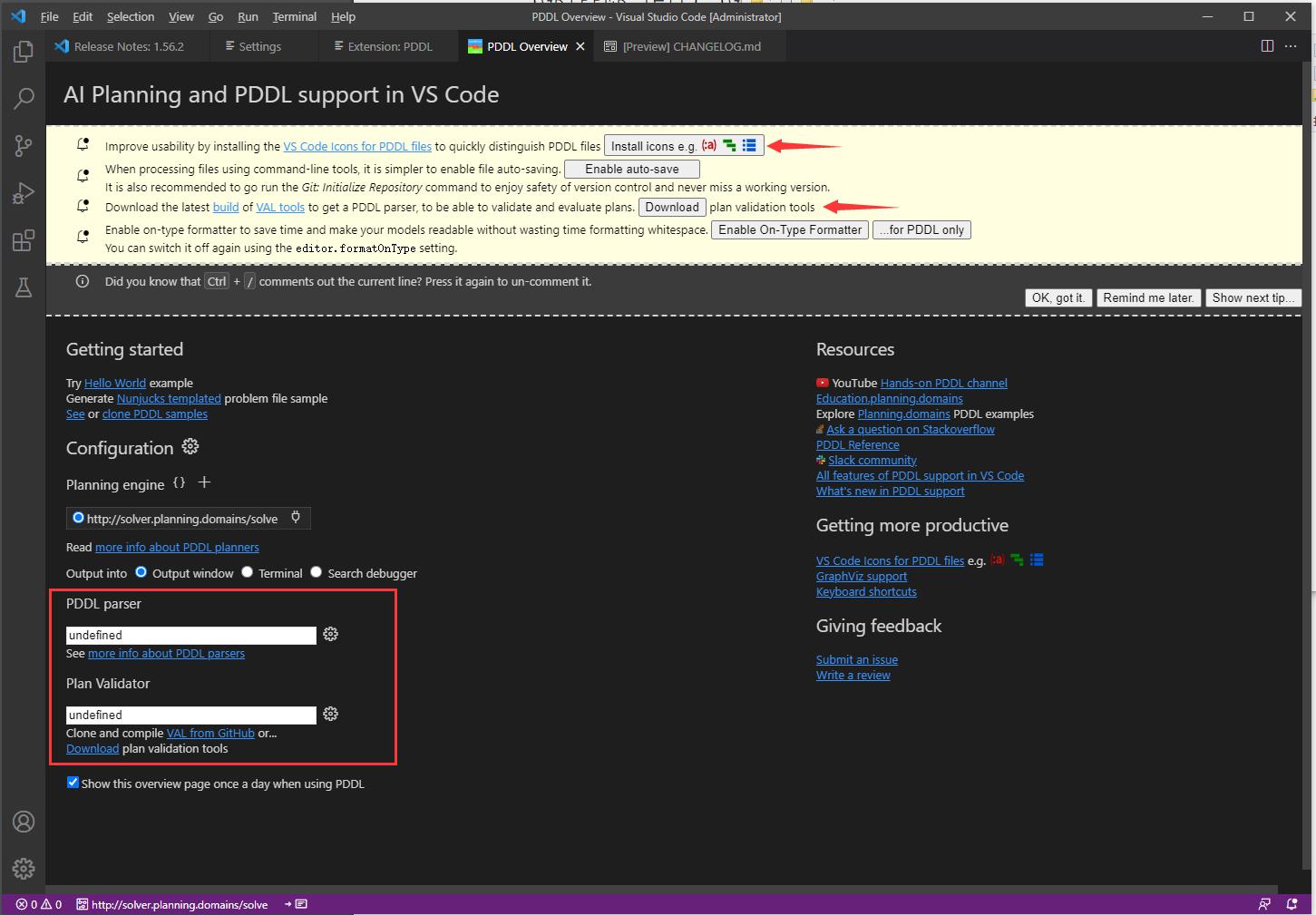Select the solver.planning.domains planner radio
The image size is (1316, 915).
click(78, 518)
